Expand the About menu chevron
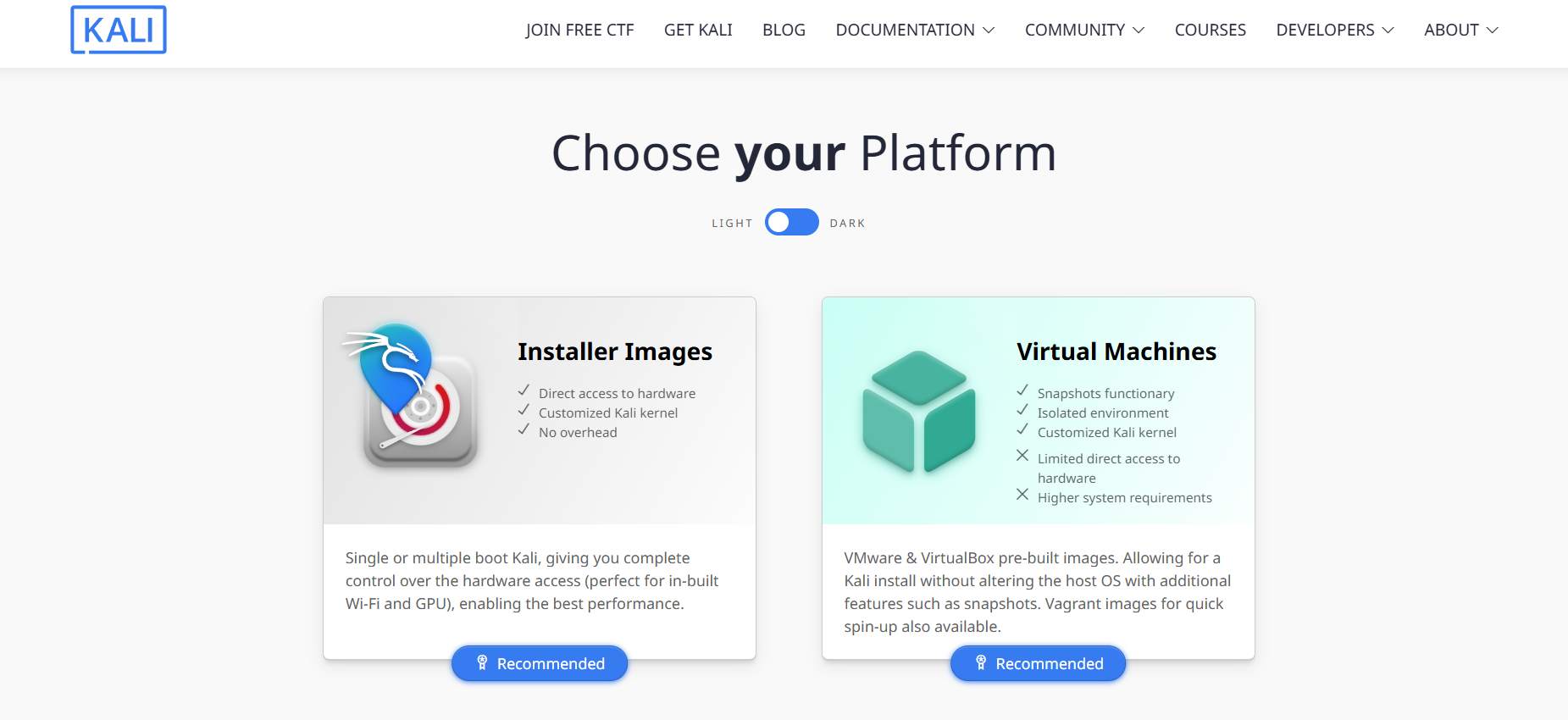Viewport: 1568px width, 720px height. pos(1493,30)
